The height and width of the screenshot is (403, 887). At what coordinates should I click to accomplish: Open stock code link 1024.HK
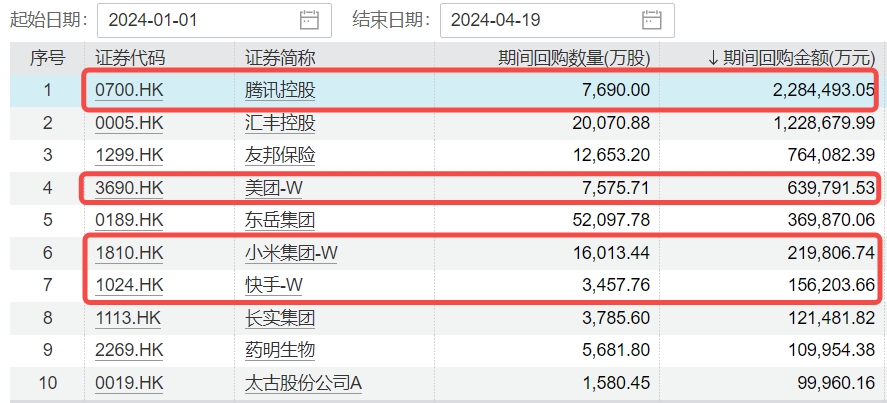(x=129, y=285)
